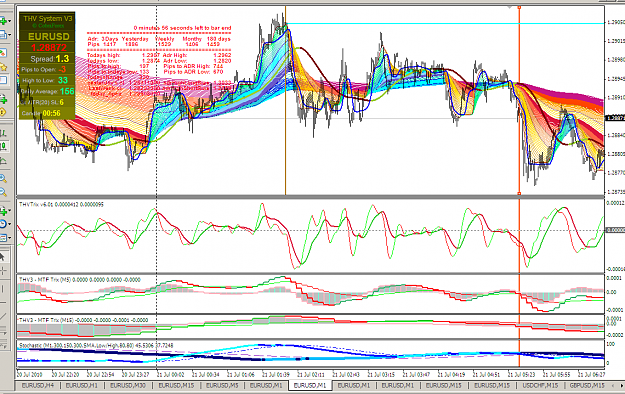Screen dimensions: 625x394
Task: Expand the new chart dropdown arrow
Action: 10,21
